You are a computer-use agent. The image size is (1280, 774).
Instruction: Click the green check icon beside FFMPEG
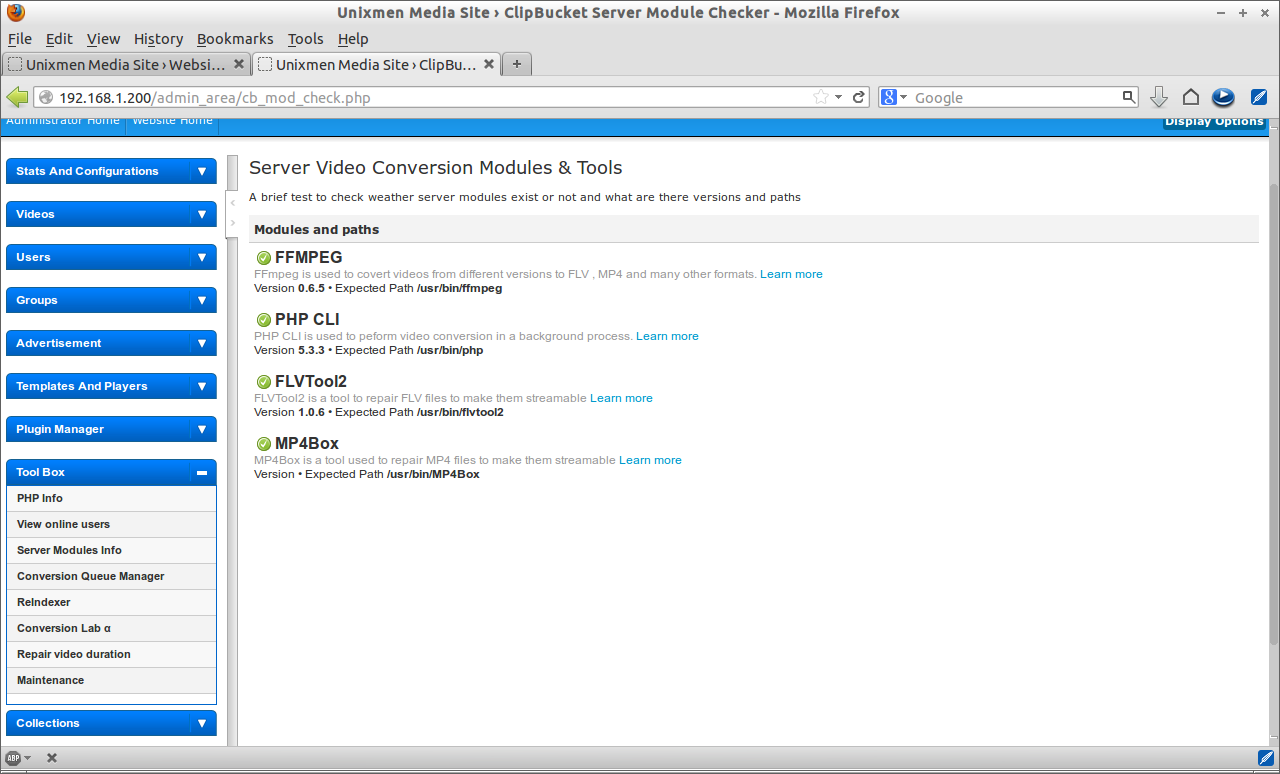click(x=264, y=258)
